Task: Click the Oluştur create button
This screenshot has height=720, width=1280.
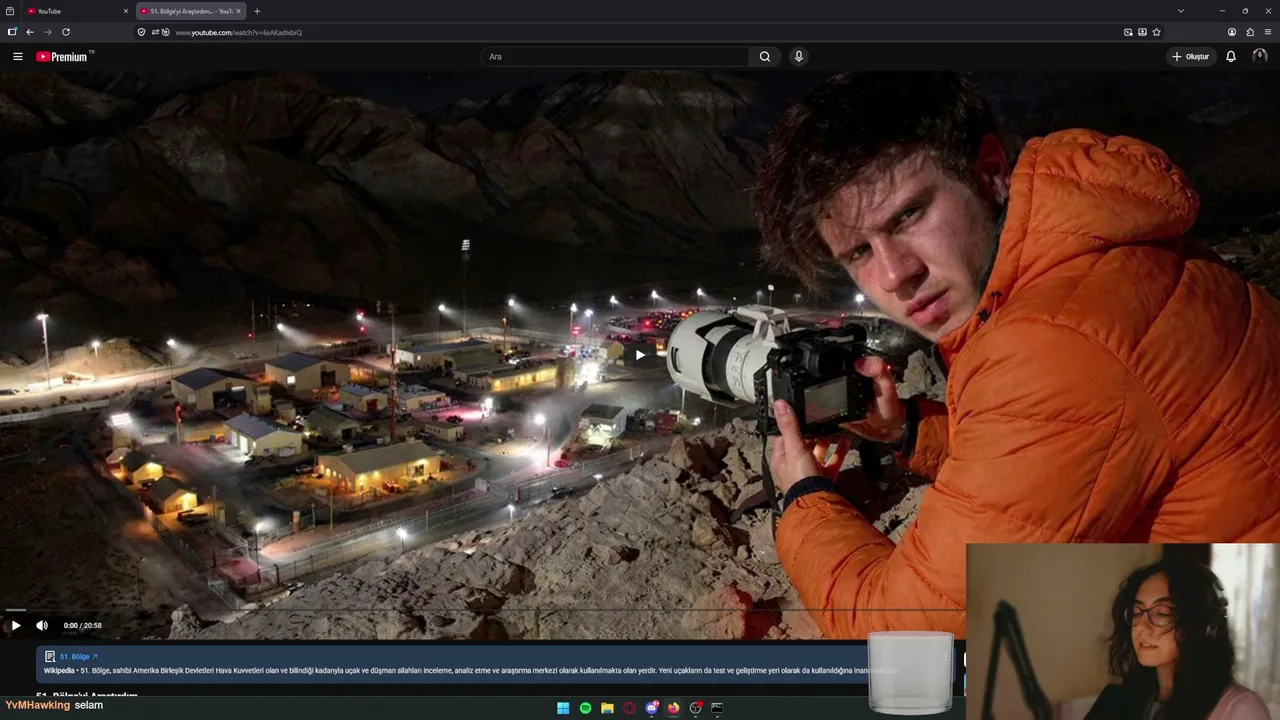Action: [1191, 57]
